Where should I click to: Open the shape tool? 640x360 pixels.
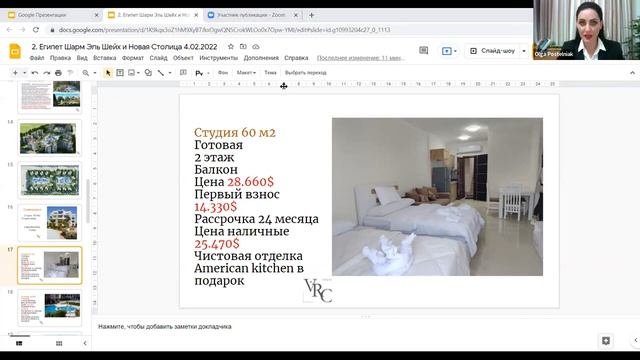(x=148, y=73)
